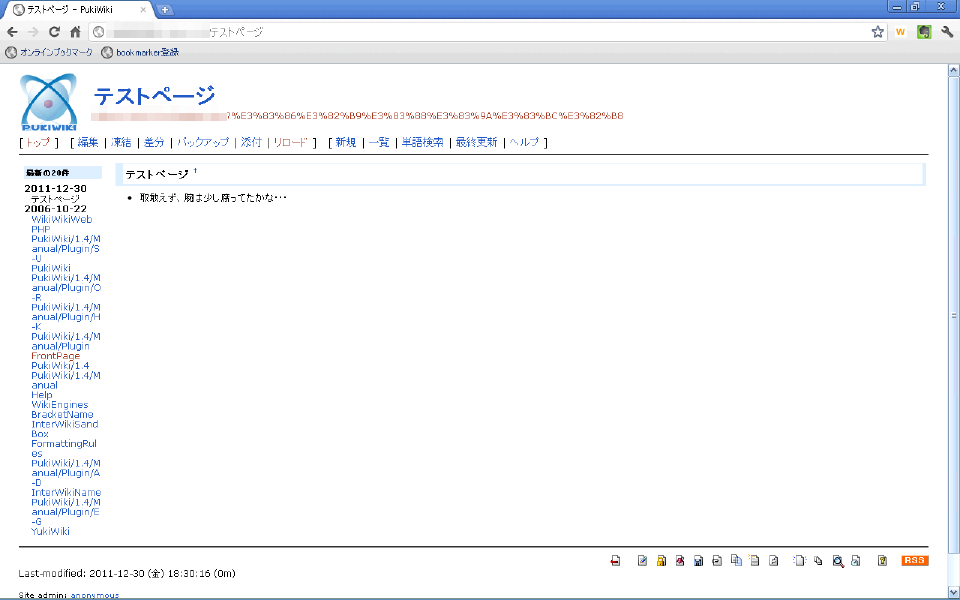Open the WikiEngines sidebar link
This screenshot has width=960, height=600.
pos(60,405)
